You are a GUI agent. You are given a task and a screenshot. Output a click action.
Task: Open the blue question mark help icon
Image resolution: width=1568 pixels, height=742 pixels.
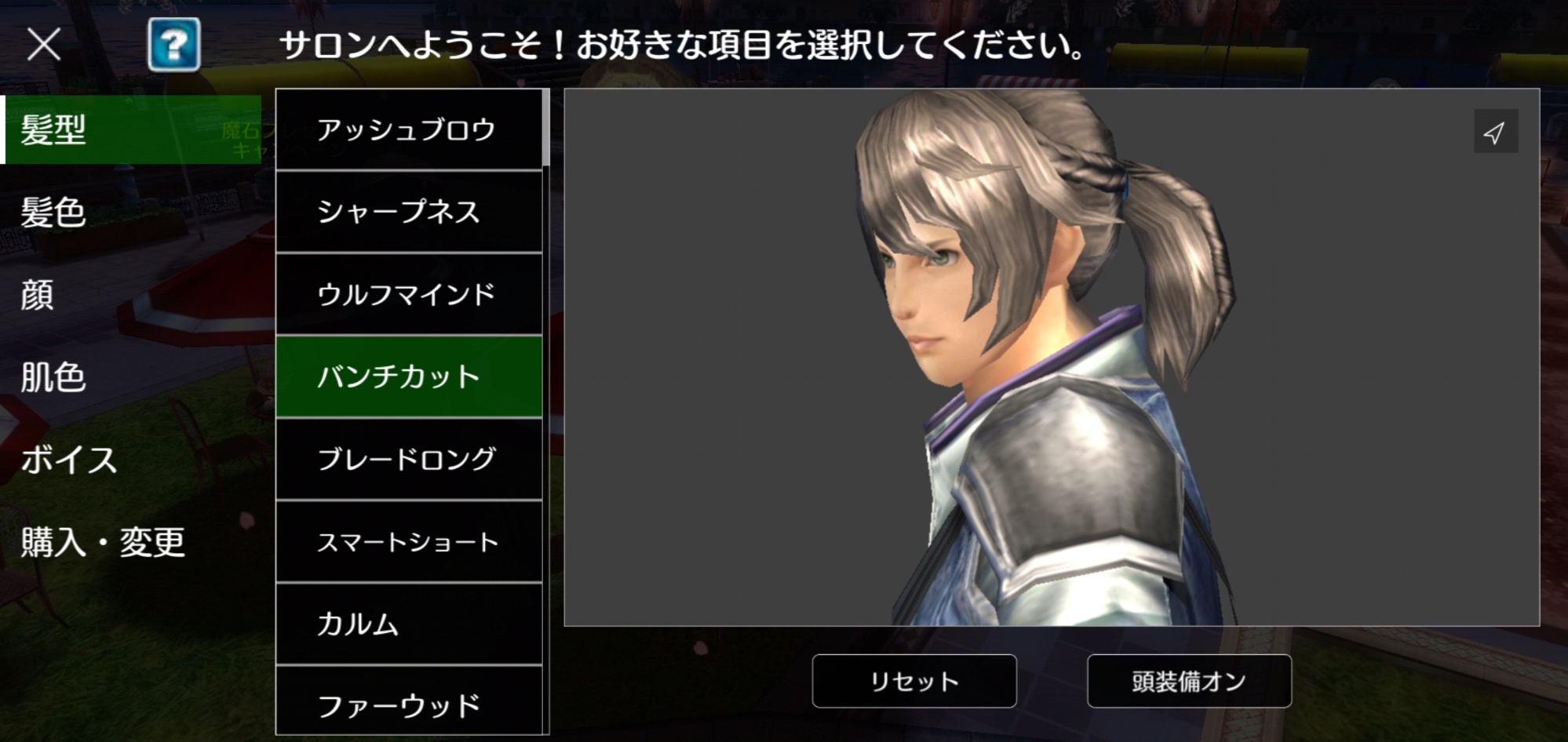173,45
